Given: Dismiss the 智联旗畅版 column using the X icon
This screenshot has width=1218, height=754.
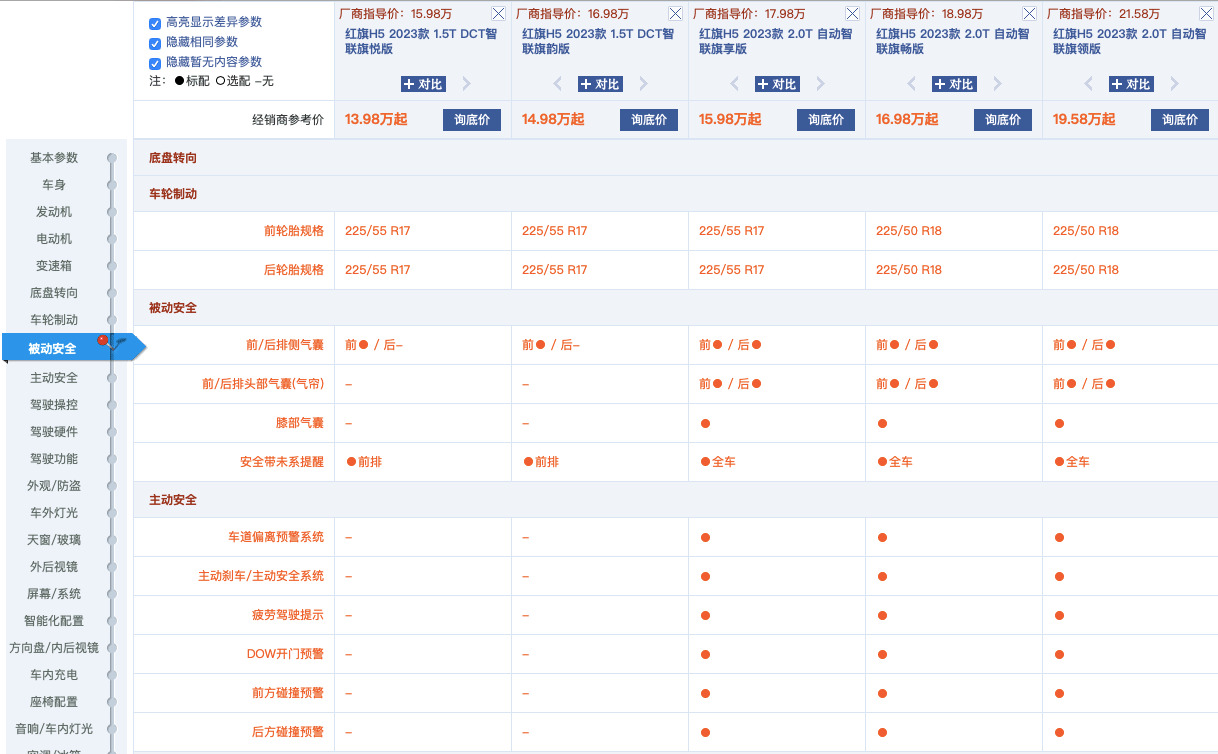Looking at the screenshot, I should [1028, 13].
